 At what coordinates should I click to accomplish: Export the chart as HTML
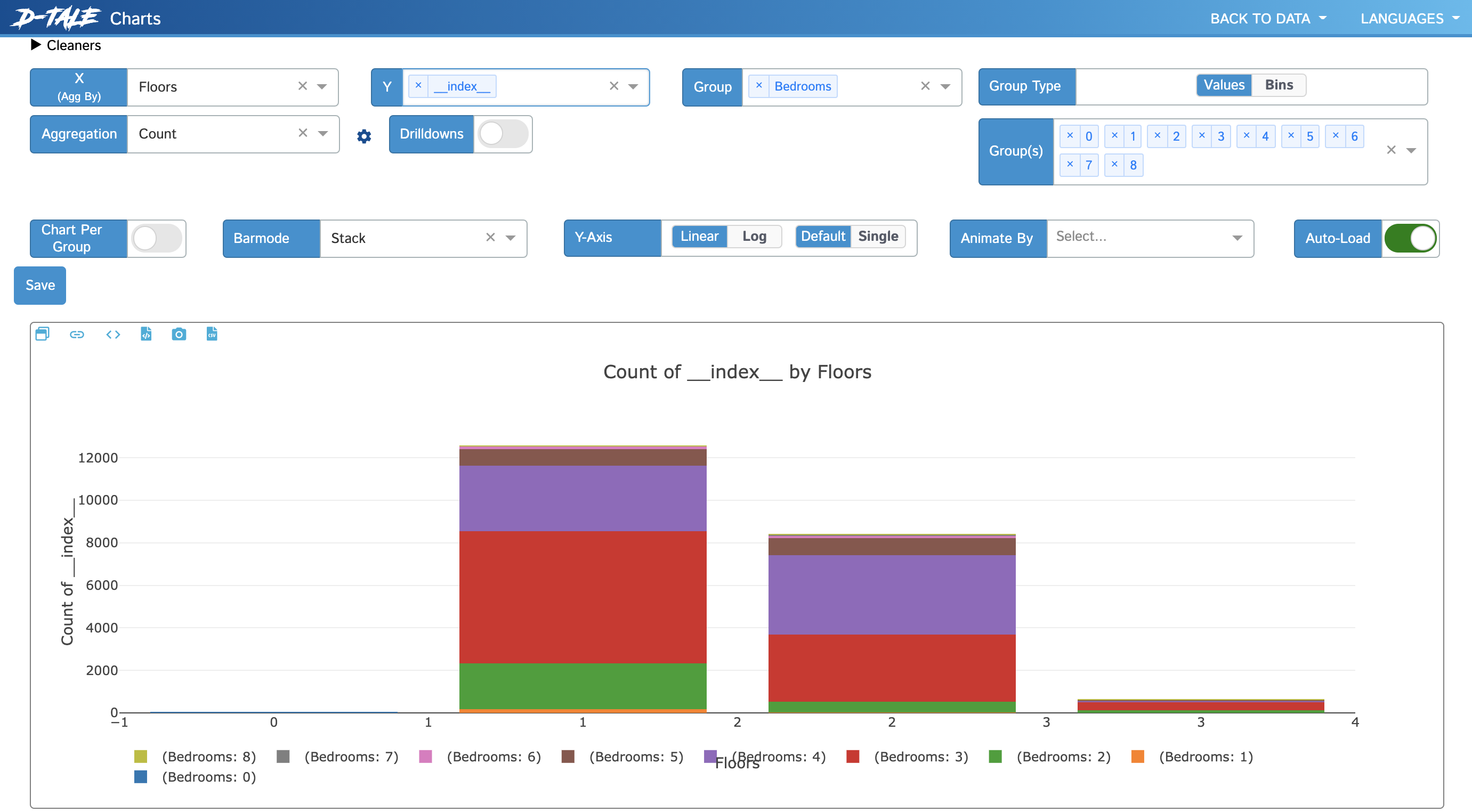(x=145, y=334)
